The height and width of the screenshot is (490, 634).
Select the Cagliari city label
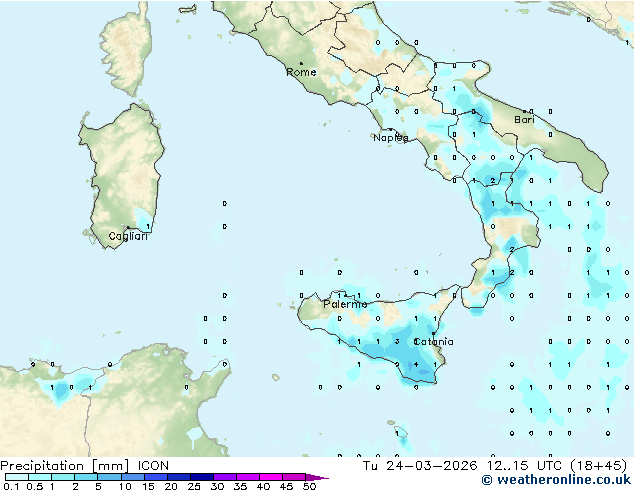point(128,236)
